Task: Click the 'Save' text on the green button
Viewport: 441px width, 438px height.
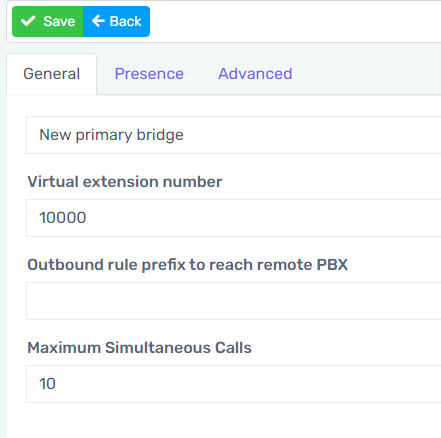Action: pyautogui.click(x=59, y=21)
